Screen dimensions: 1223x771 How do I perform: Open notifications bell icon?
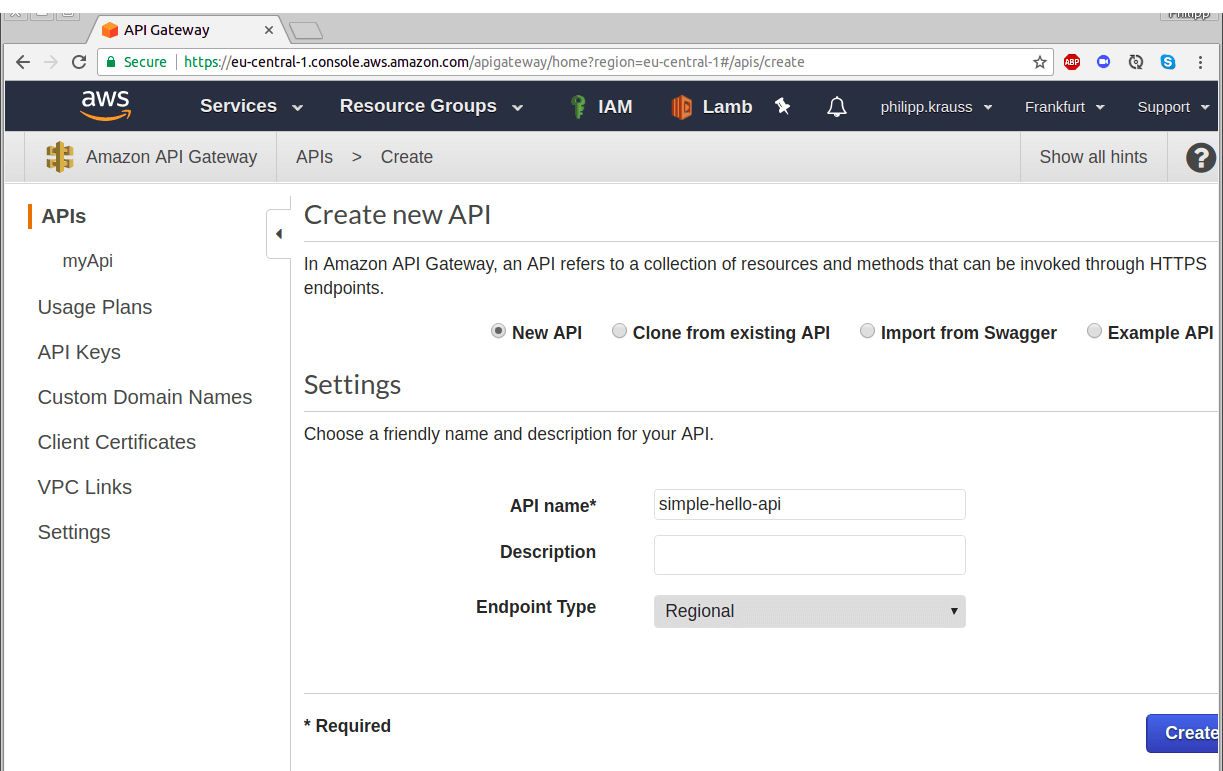tap(837, 107)
